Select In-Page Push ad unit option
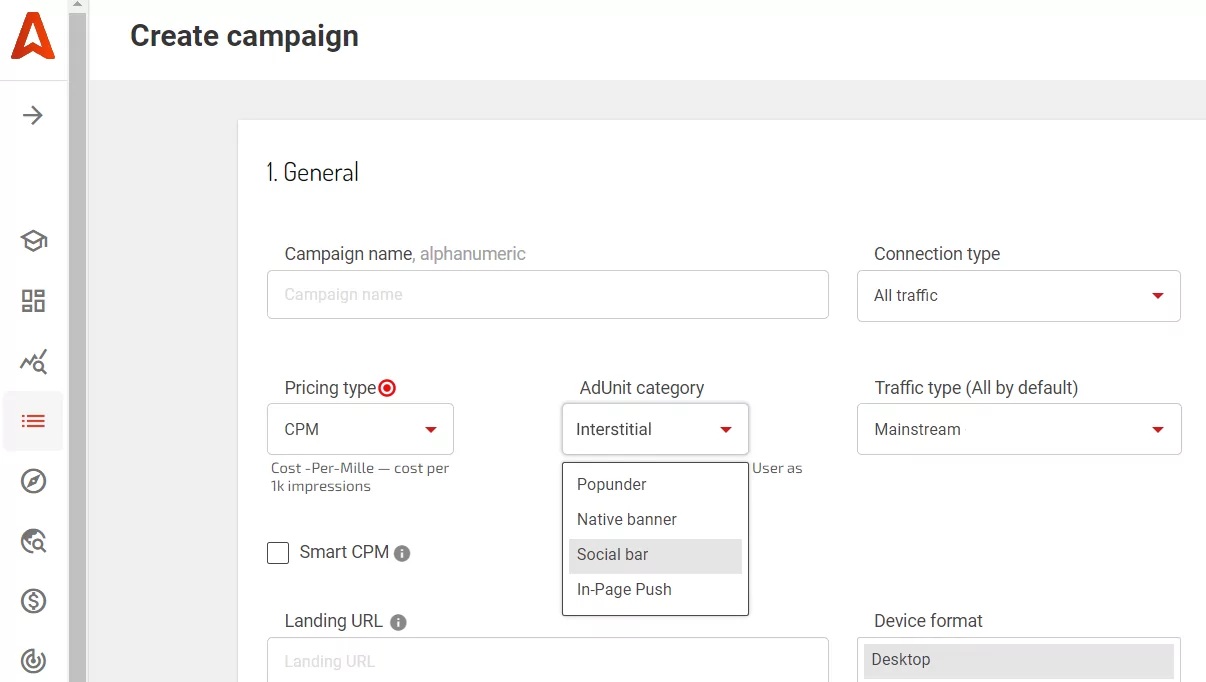This screenshot has height=682, width=1206. click(624, 590)
